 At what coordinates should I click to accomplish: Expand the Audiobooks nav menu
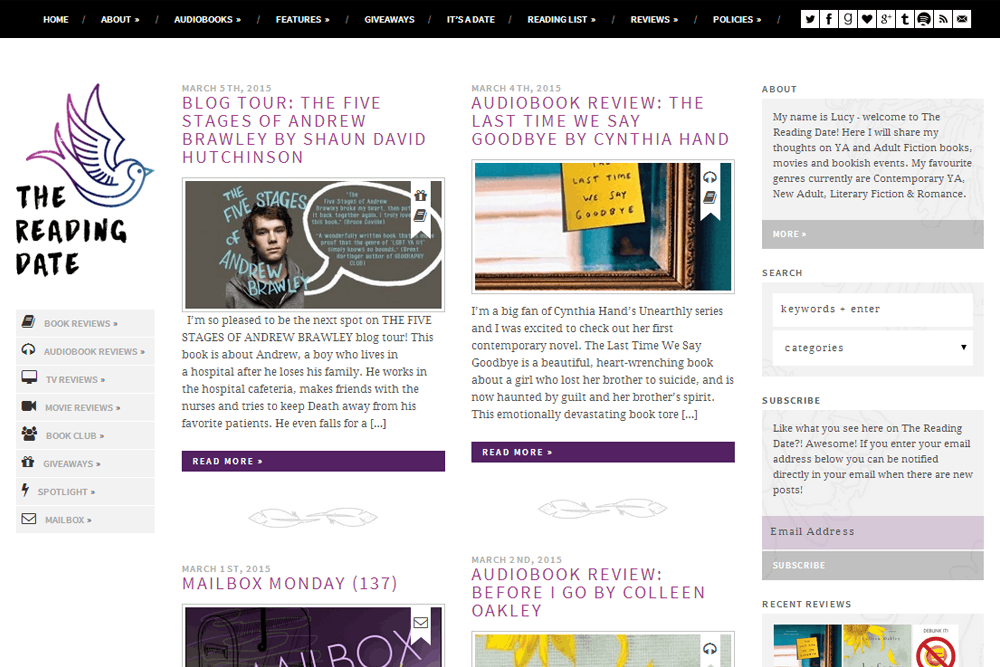(207, 19)
